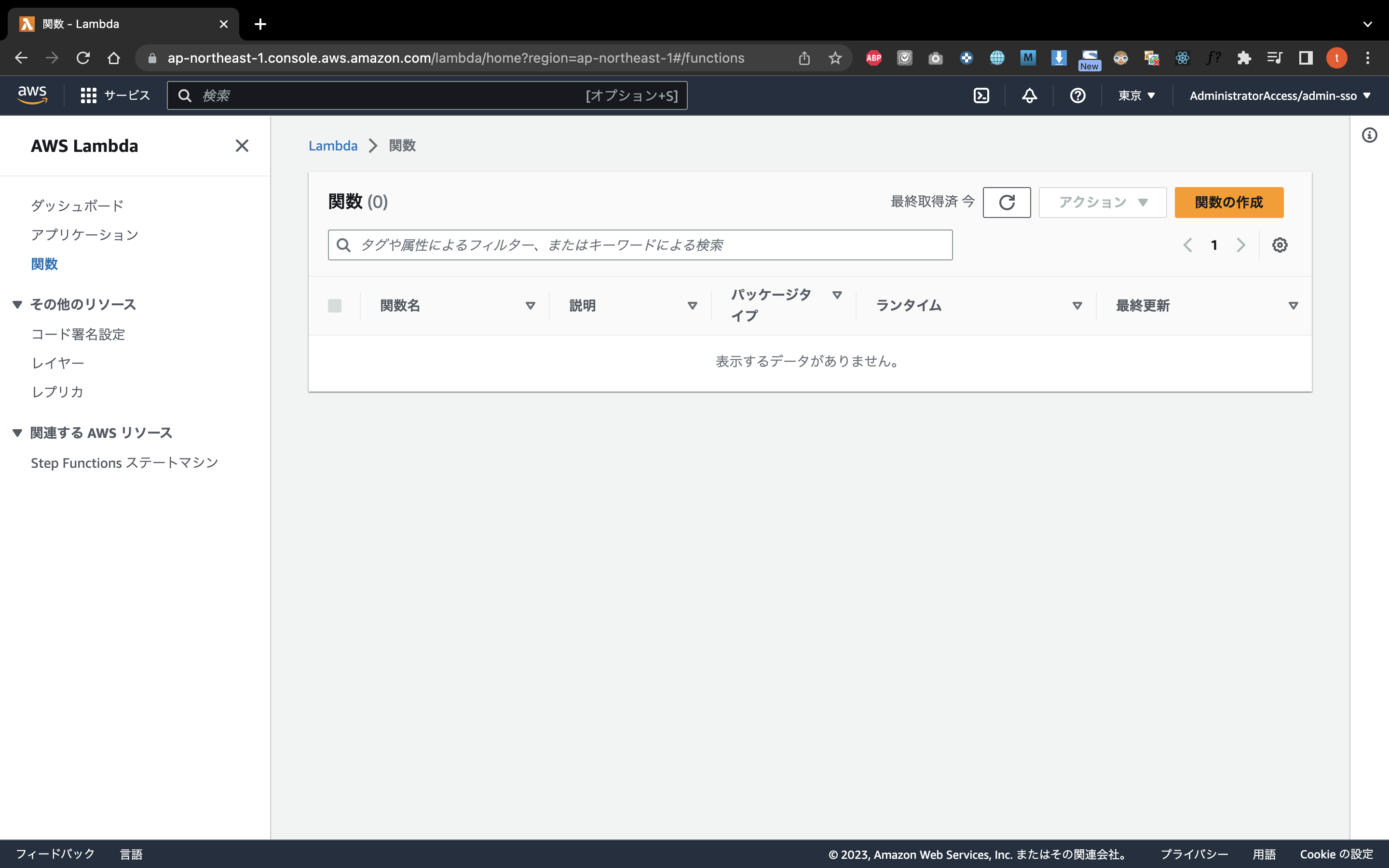The image size is (1389, 868).
Task: Open the help question-mark icon
Action: tap(1077, 95)
